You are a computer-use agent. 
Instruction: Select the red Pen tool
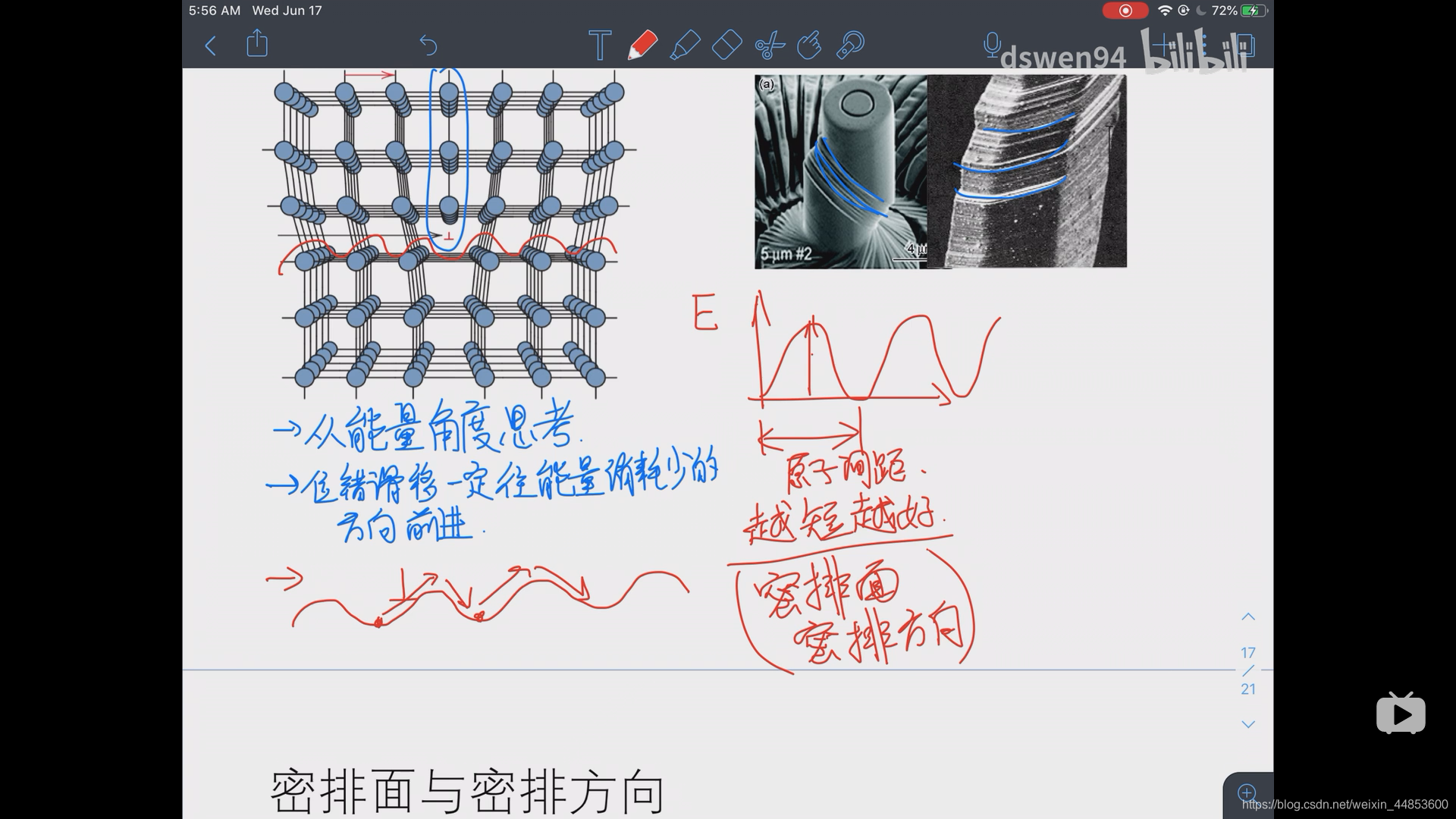point(642,45)
